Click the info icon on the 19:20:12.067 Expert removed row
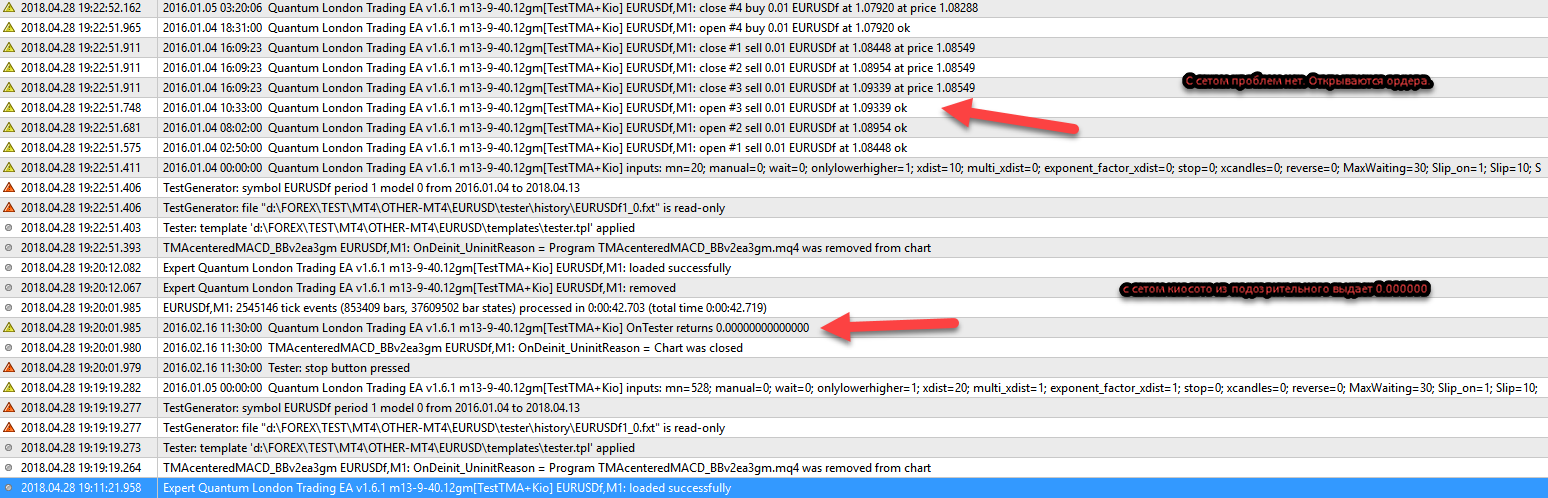 coord(9,287)
